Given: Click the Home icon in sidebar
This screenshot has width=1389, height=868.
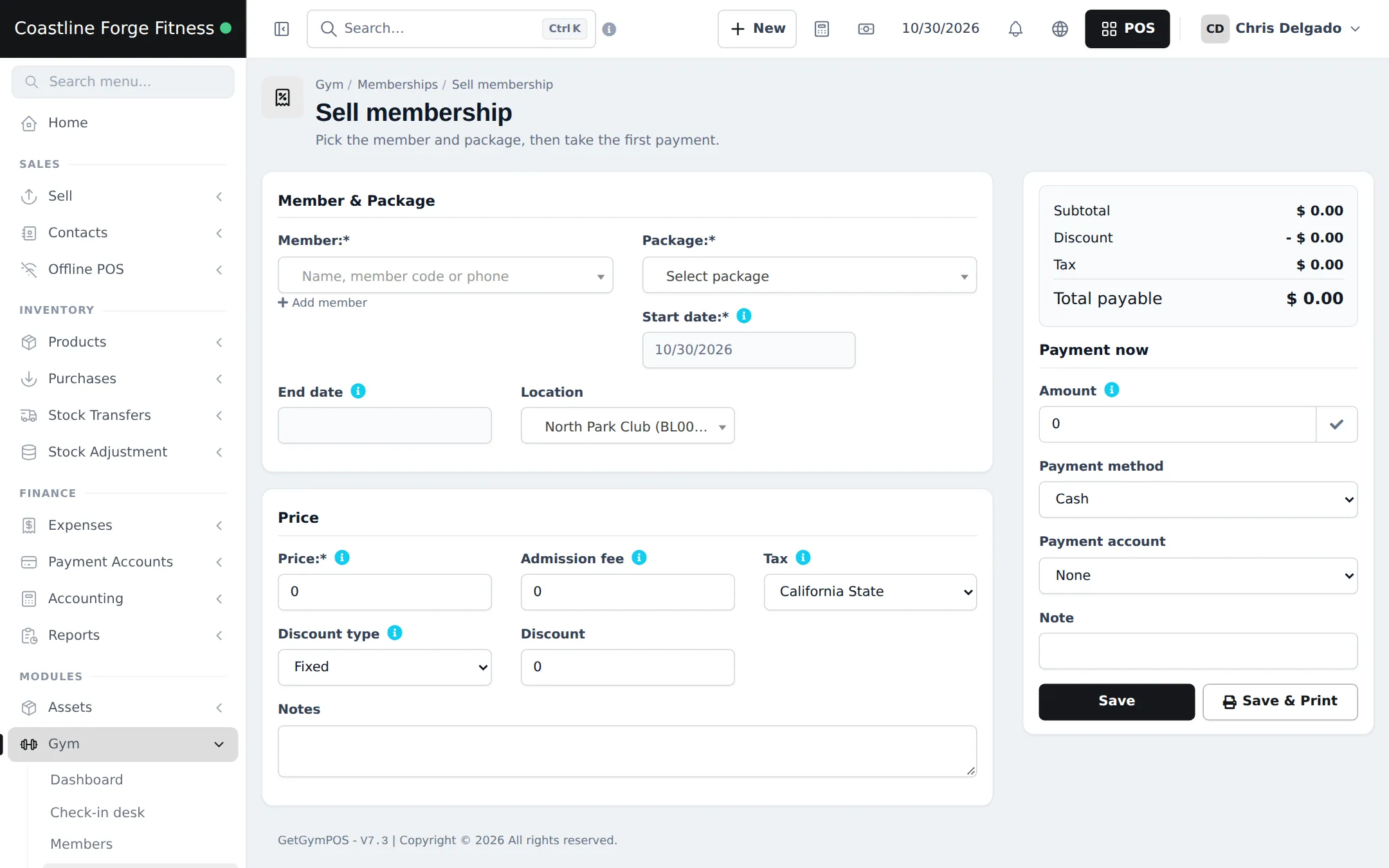Looking at the screenshot, I should coord(29,123).
